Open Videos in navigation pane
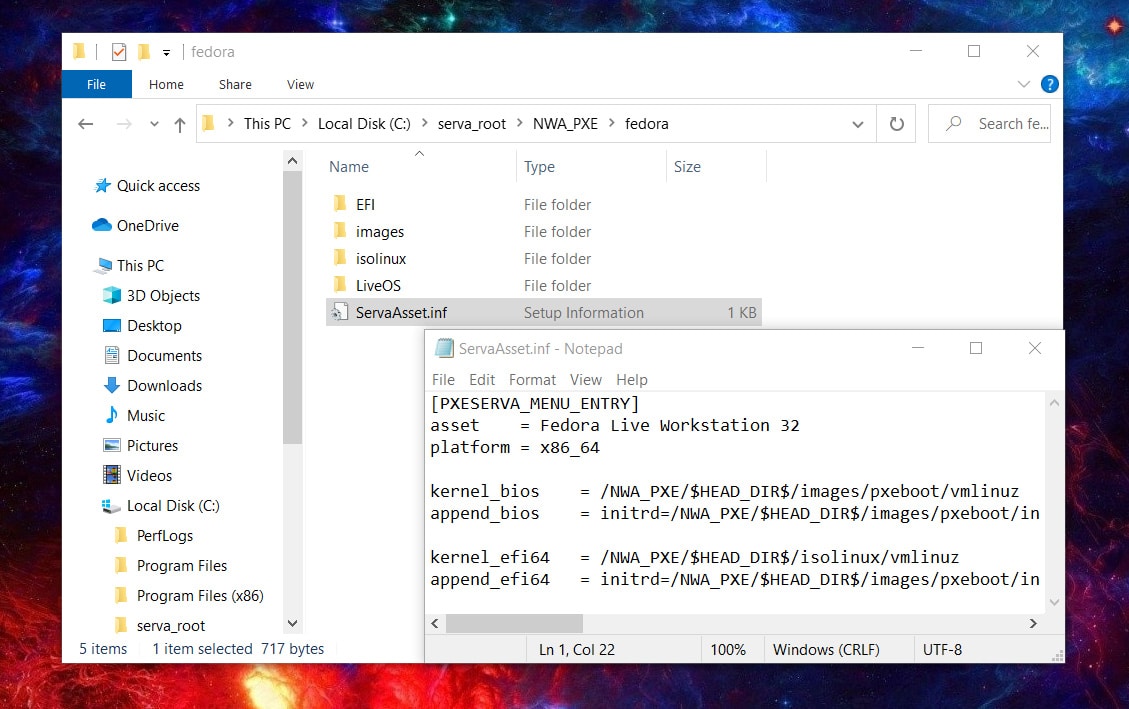This screenshot has width=1129, height=709. (149, 476)
